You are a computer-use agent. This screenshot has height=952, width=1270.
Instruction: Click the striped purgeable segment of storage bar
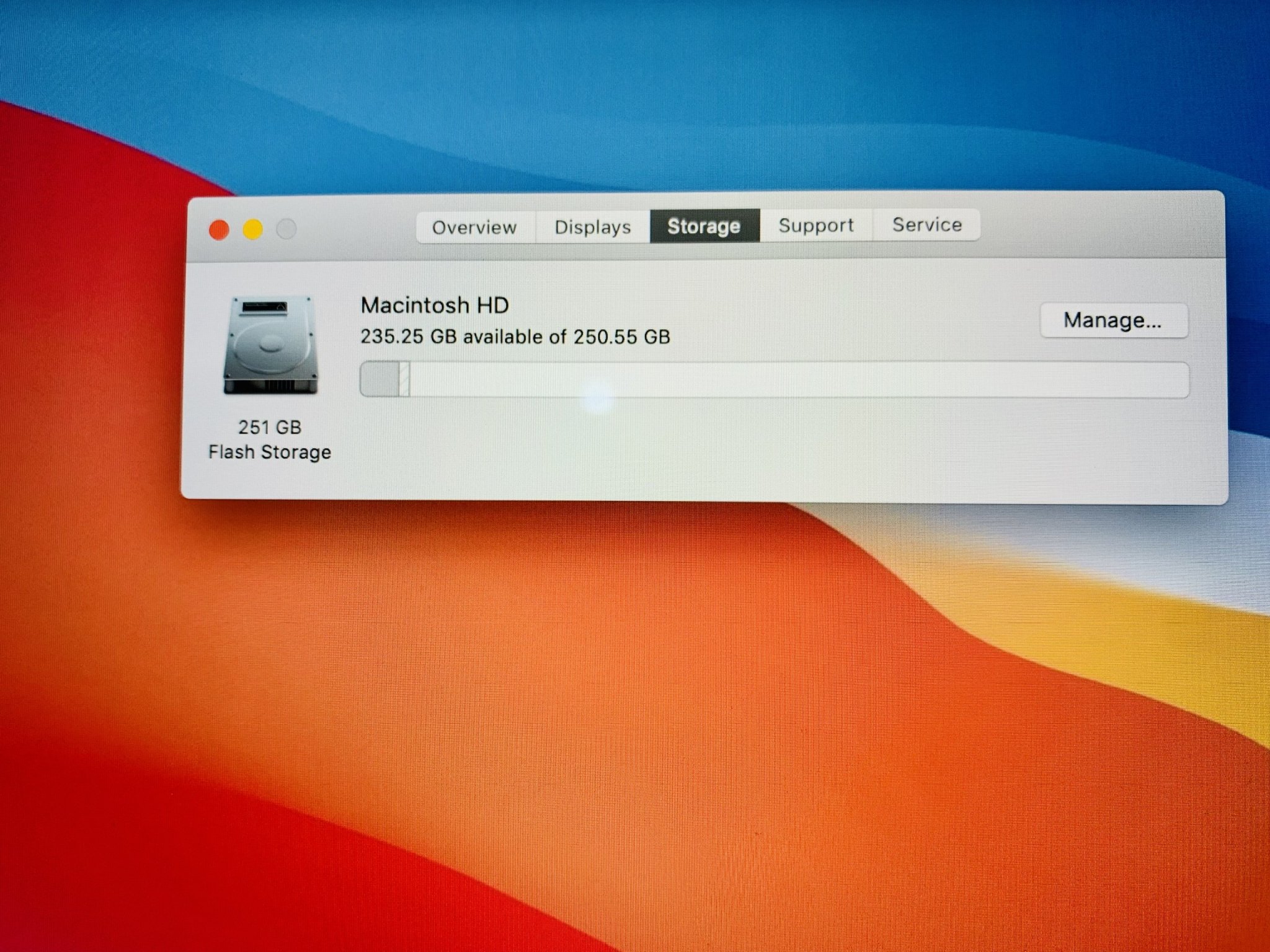tap(404, 379)
